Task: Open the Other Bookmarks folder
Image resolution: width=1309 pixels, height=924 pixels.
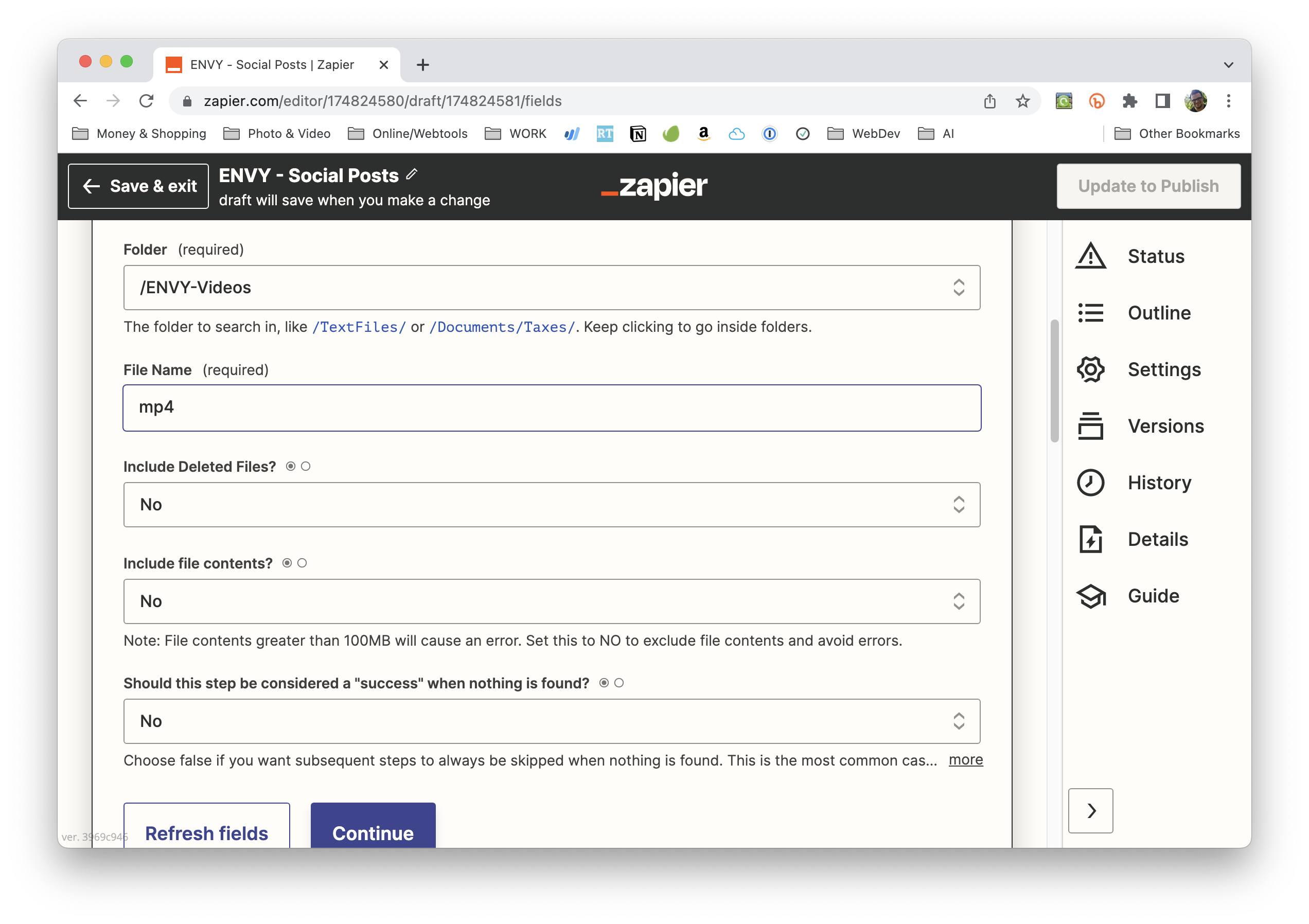Action: (x=1177, y=134)
